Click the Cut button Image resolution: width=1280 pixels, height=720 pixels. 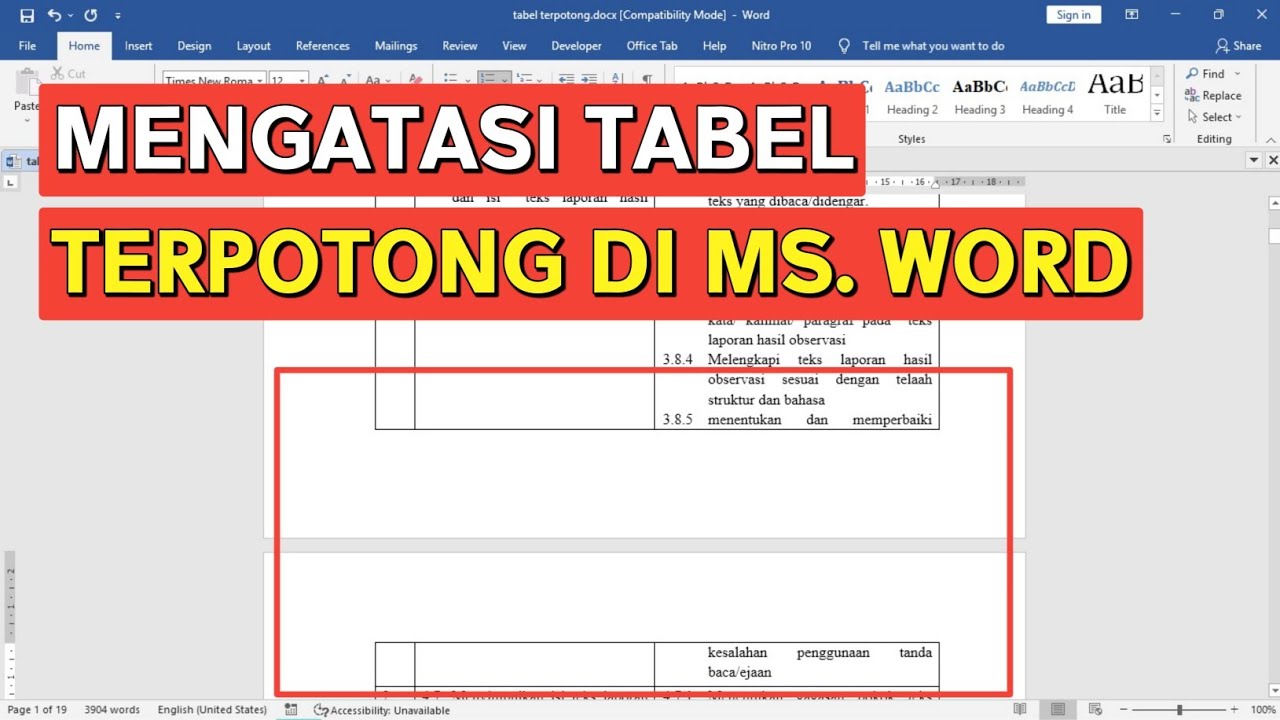[x=68, y=74]
